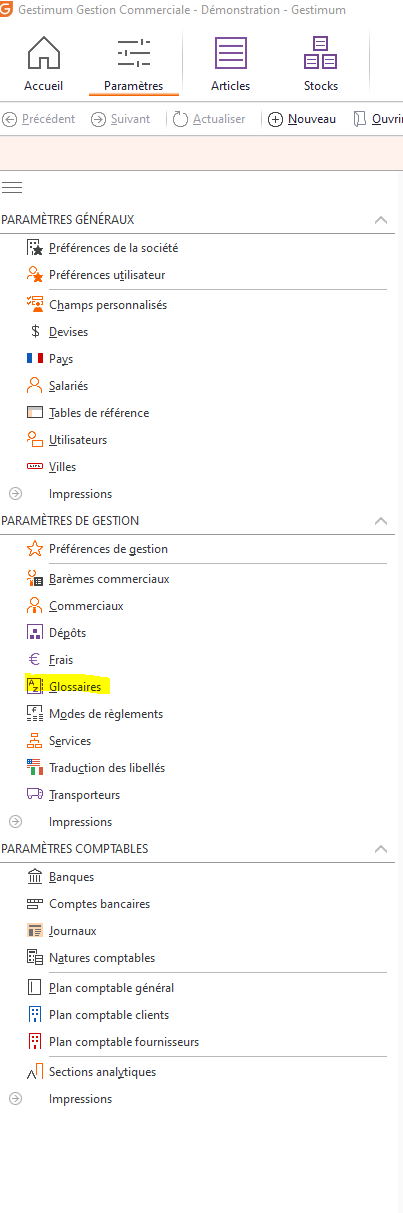Collapse the Paramètres de Gestion section
This screenshot has width=403, height=1213.
click(x=380, y=520)
